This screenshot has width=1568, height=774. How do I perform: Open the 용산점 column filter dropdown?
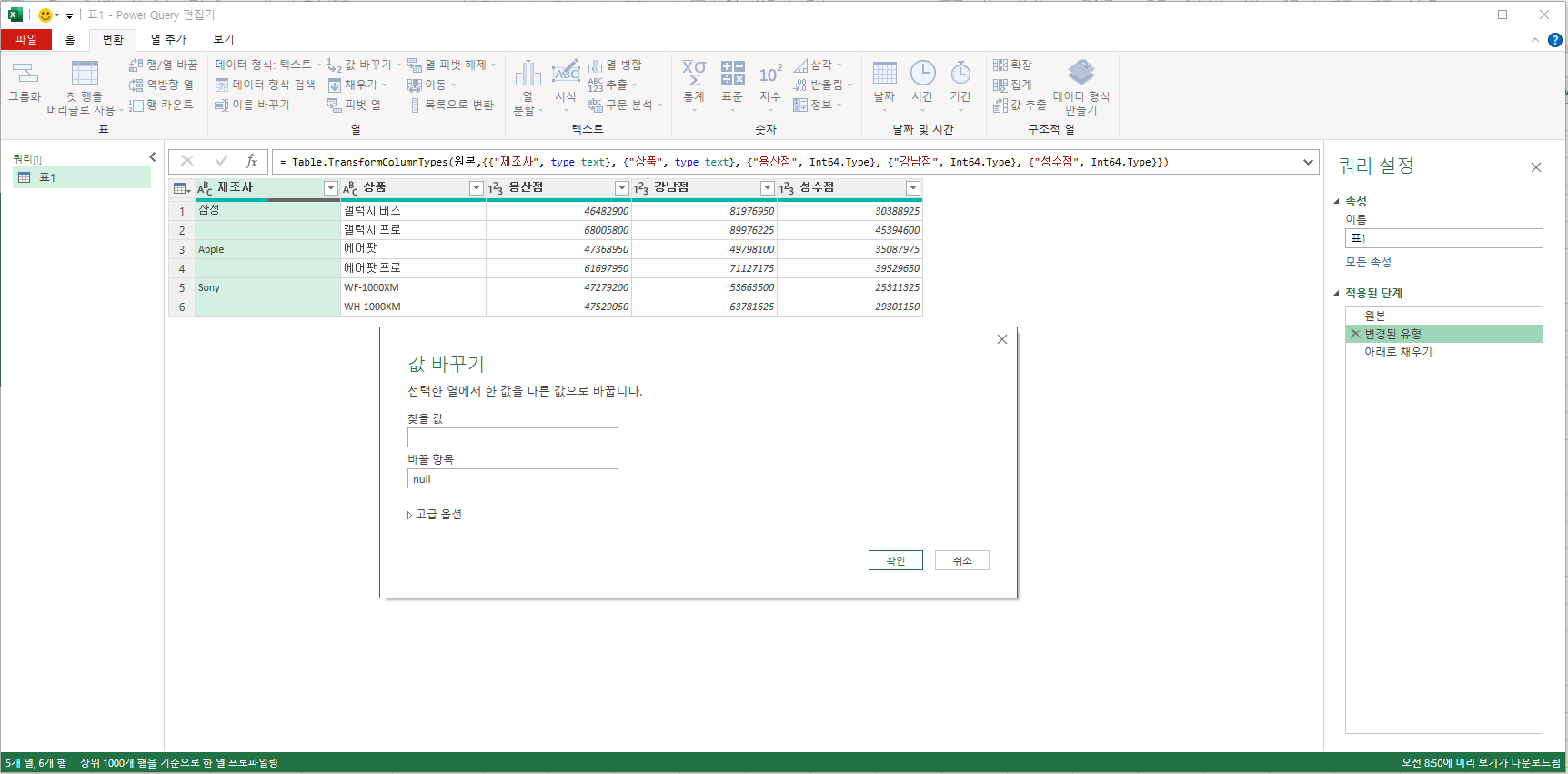(x=622, y=188)
